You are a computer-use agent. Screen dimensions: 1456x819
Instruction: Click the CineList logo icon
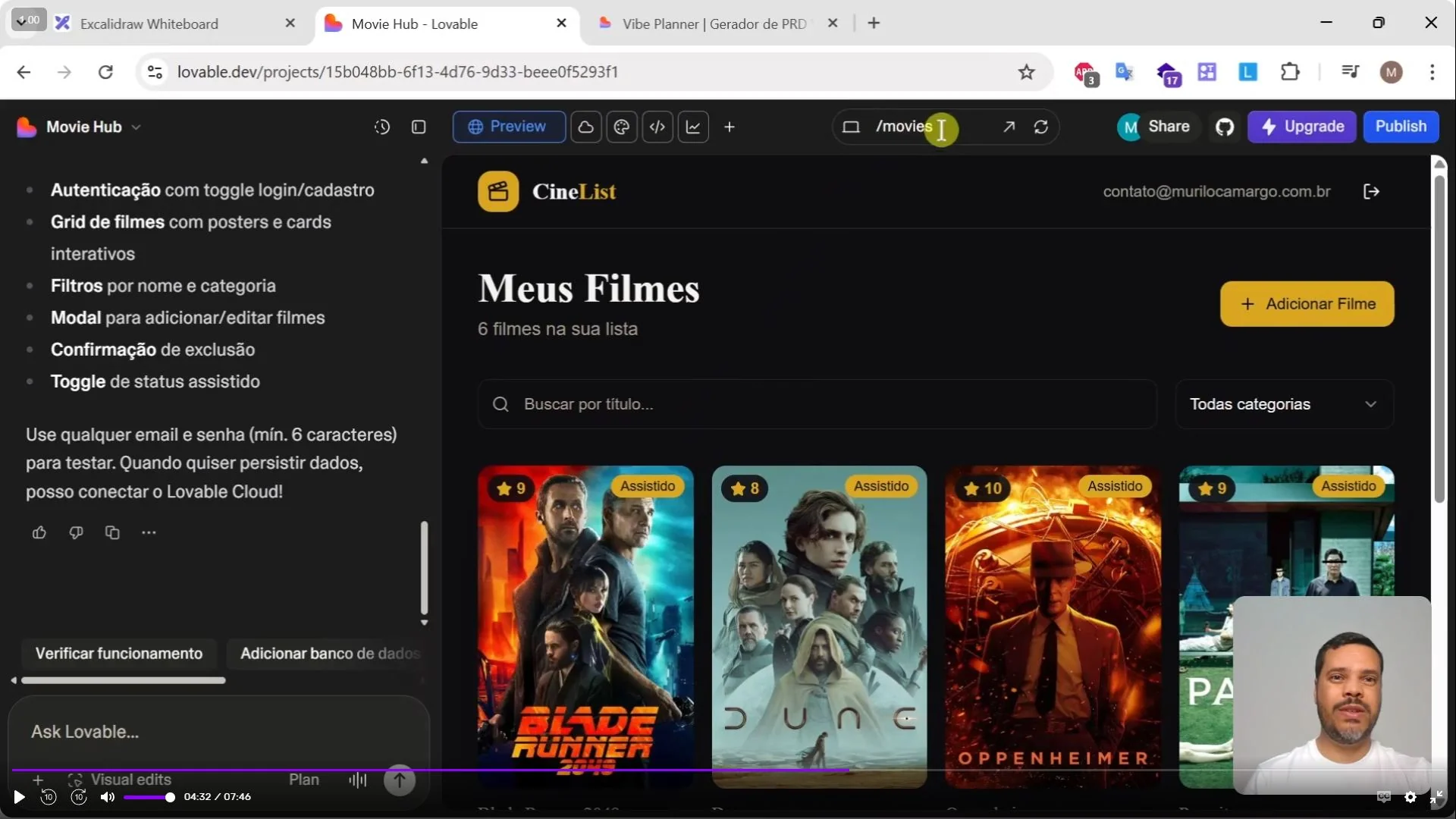498,191
